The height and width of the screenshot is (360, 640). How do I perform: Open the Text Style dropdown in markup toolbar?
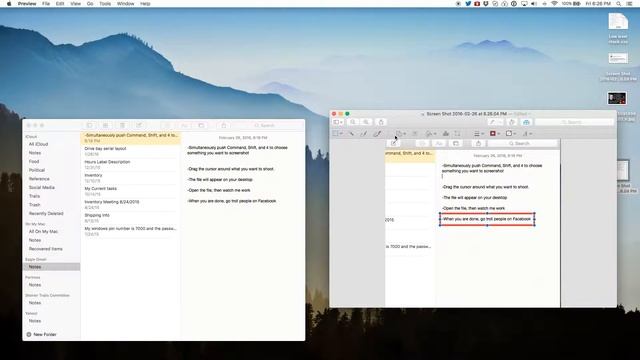pyautogui.click(x=527, y=133)
